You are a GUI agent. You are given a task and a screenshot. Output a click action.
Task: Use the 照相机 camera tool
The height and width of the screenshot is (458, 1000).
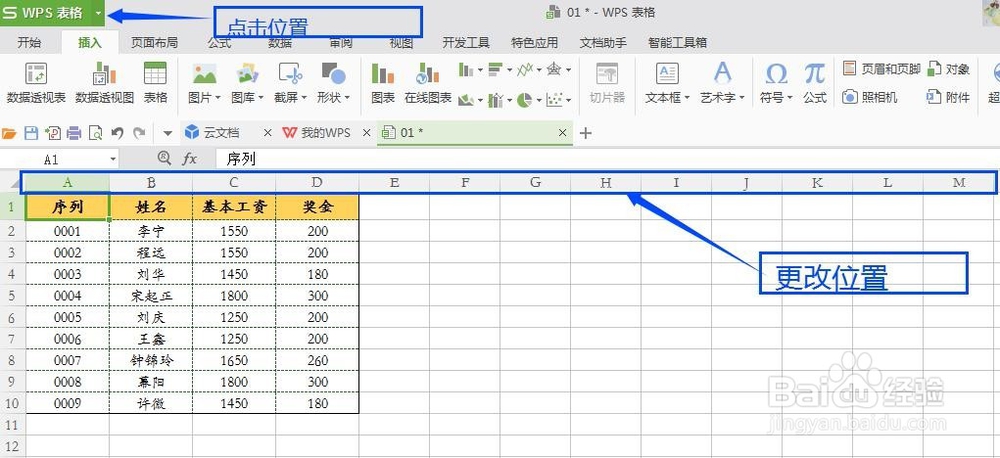(870, 97)
